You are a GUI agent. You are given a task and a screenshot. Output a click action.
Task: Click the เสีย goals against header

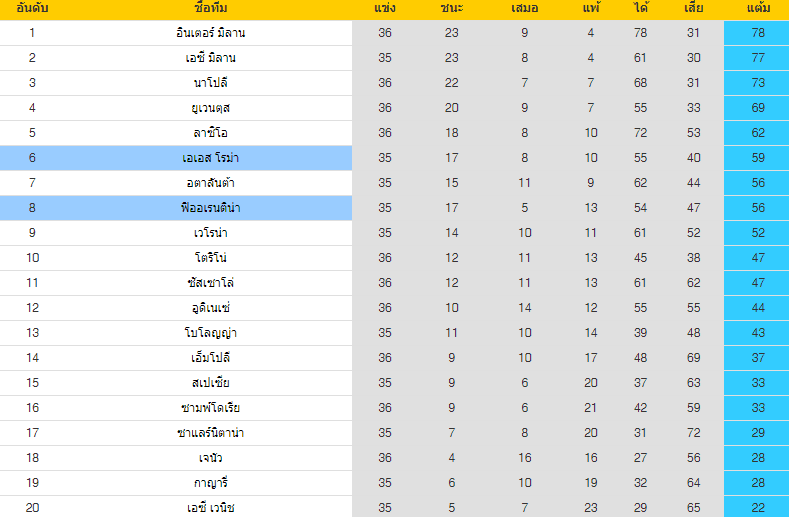tap(694, 9)
